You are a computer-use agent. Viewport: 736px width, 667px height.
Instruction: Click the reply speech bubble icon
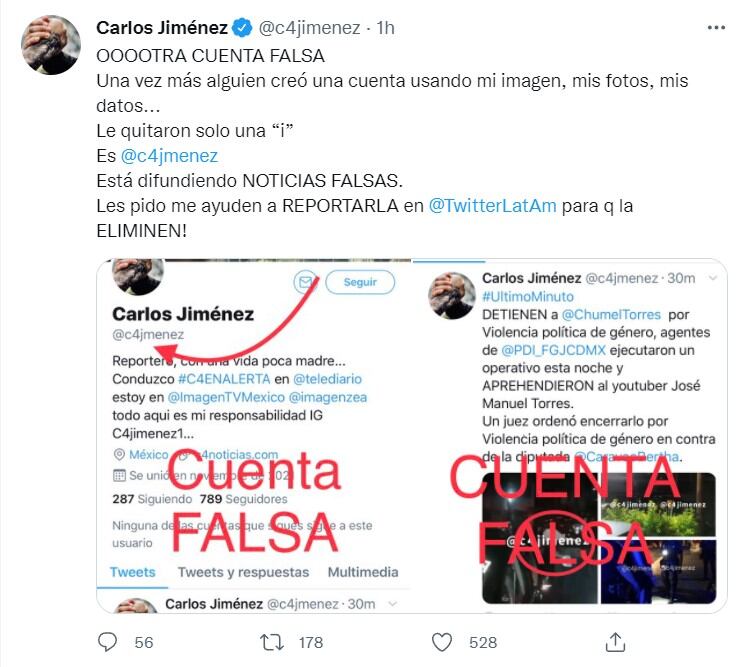(107, 642)
